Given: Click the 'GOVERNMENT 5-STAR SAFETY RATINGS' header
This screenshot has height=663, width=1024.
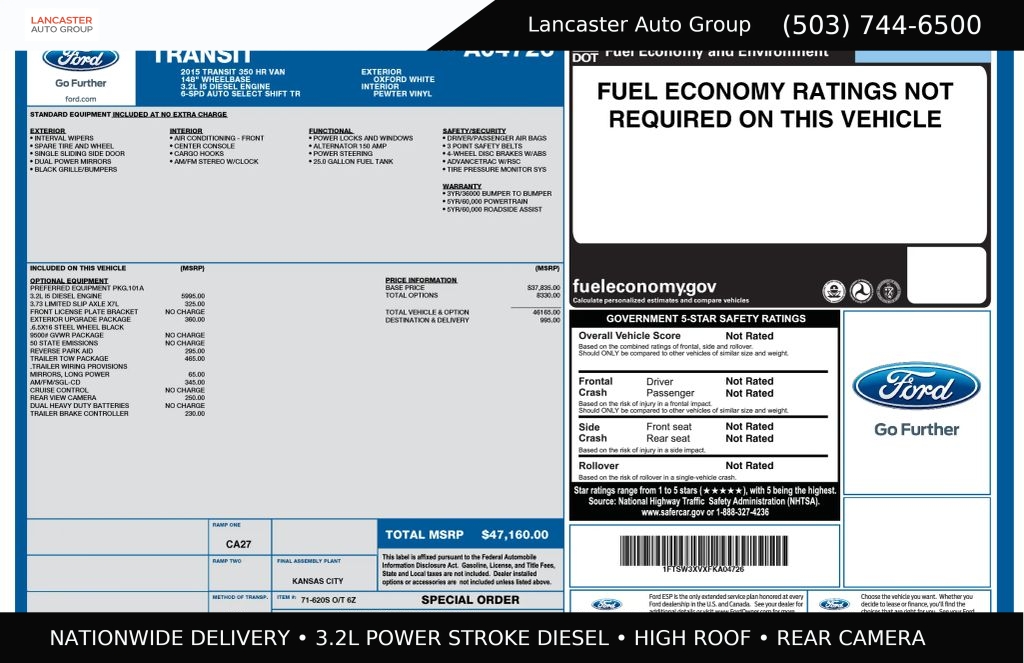Looking at the screenshot, I should click(x=706, y=319).
